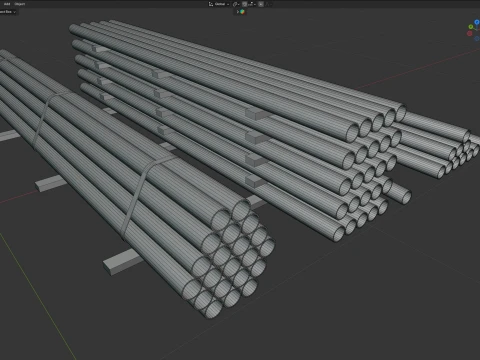Click the green Y axis gizmo ball
This screenshot has width=480, height=360.
tap(471, 27)
